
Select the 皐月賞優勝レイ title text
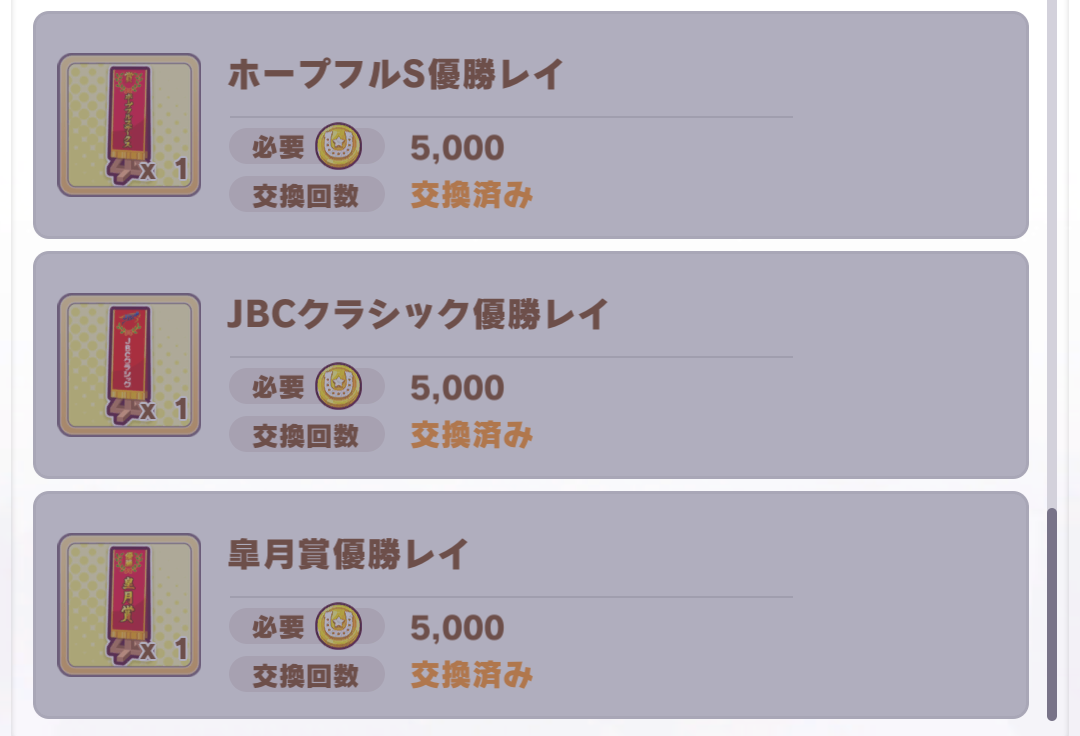point(348,555)
